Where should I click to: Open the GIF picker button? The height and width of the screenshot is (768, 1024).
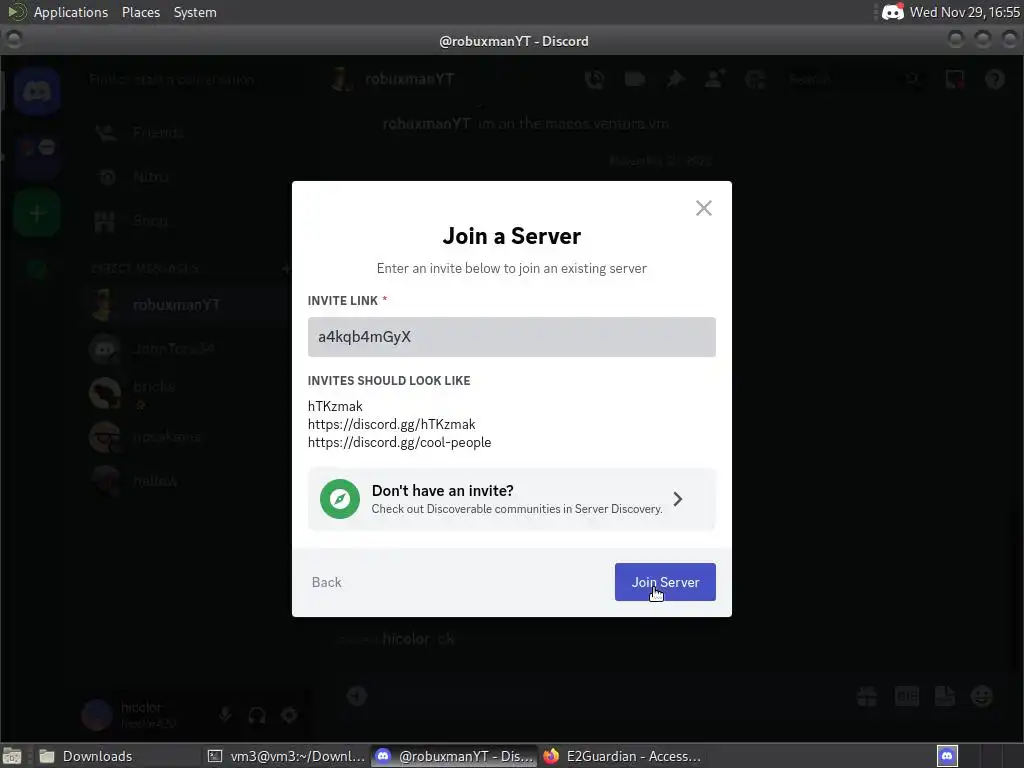click(906, 696)
